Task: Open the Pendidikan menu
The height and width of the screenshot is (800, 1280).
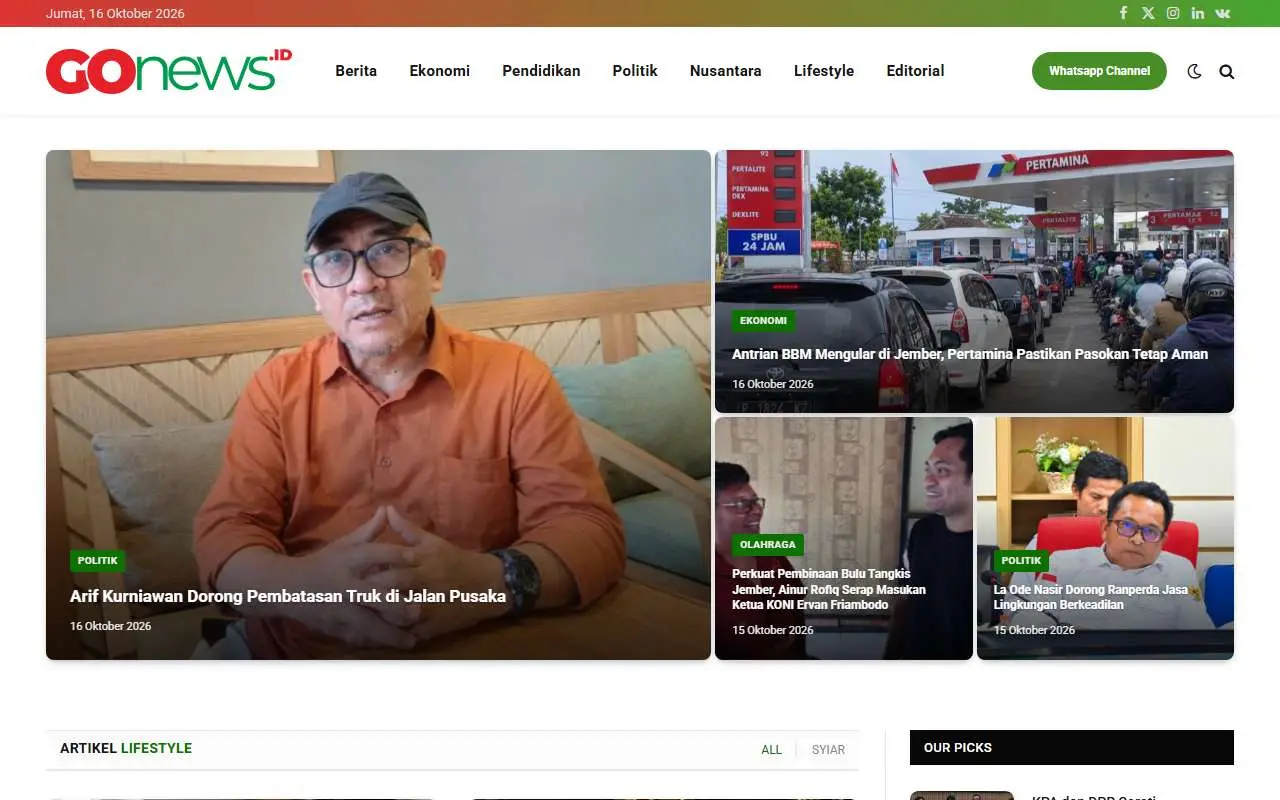Action: pyautogui.click(x=541, y=71)
